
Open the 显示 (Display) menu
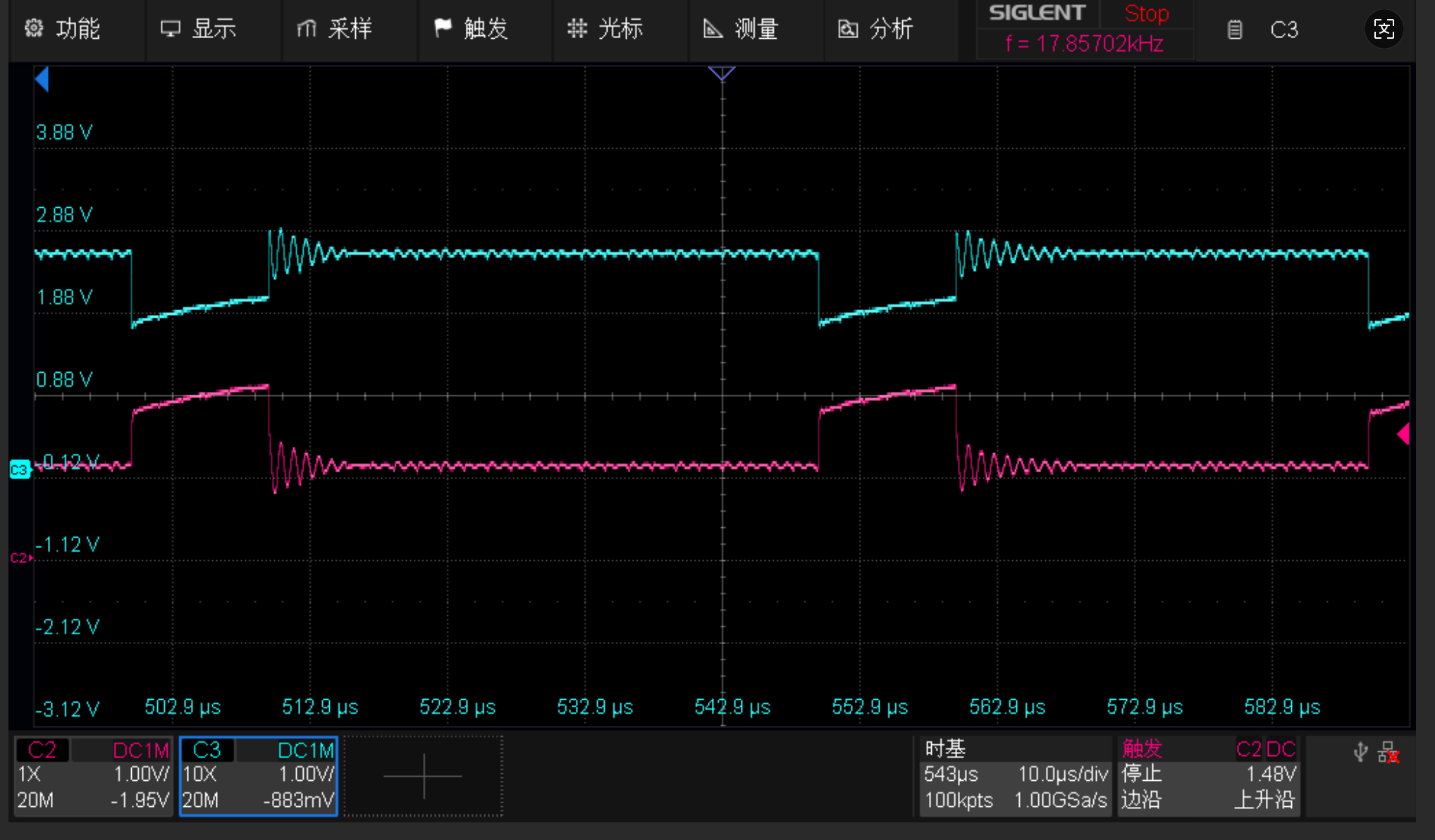[214, 29]
